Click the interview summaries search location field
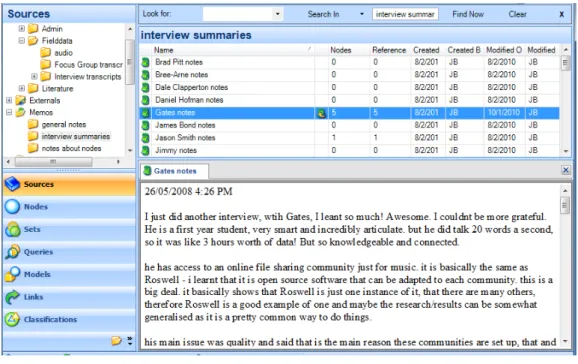This screenshot has width=578, height=364. coord(405,14)
